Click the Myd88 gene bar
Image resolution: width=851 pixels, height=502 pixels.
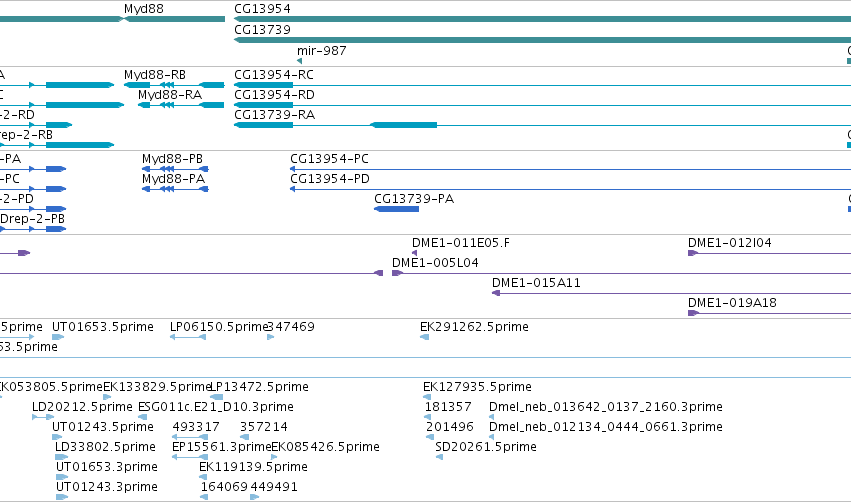click(174, 19)
